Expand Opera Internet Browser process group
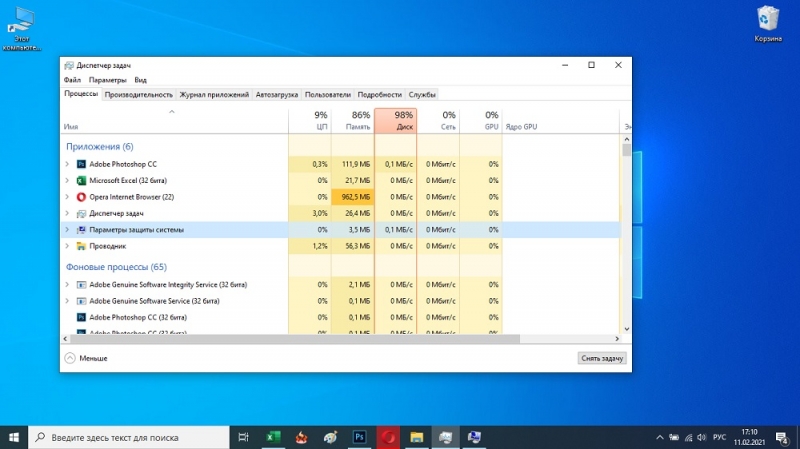Viewport: 800px width, 449px height. coord(67,197)
